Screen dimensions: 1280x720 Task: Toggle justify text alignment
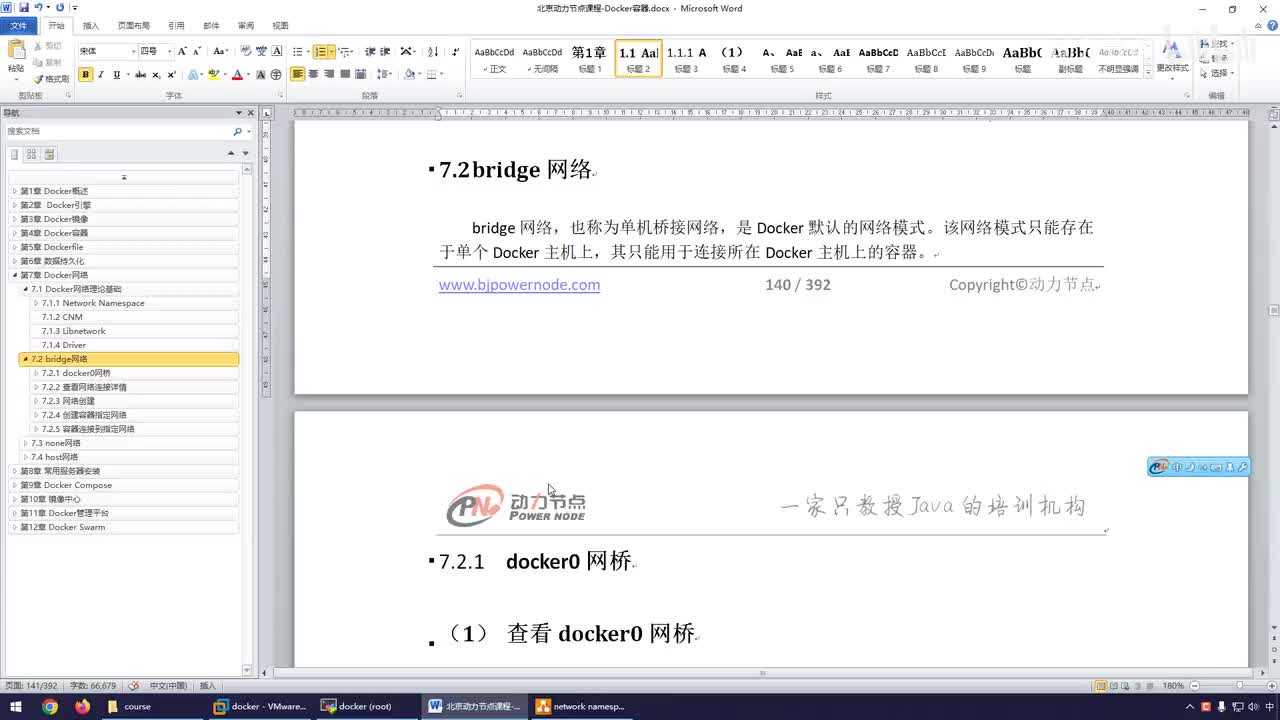pos(345,75)
